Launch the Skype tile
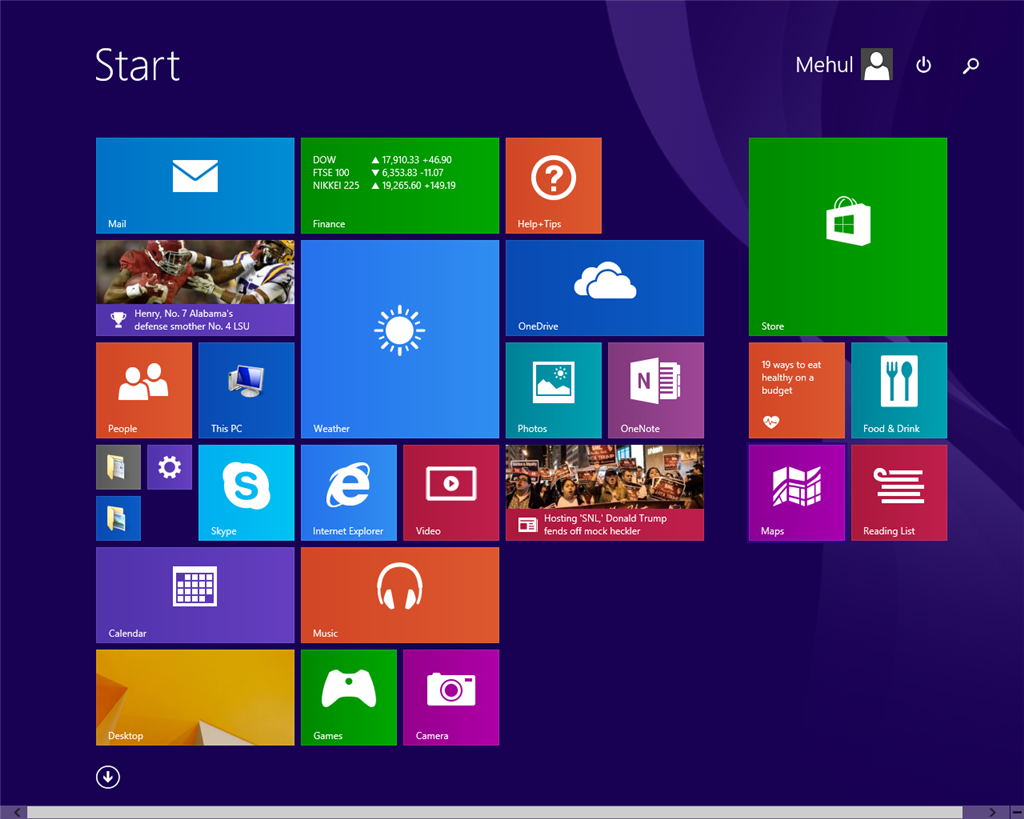This screenshot has height=819, width=1024. [x=246, y=493]
